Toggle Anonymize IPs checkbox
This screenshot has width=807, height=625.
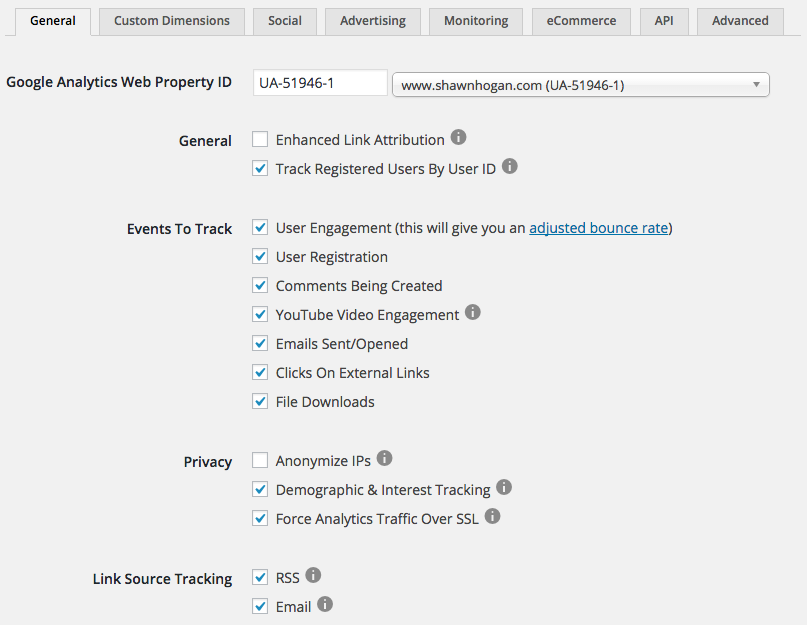tap(260, 461)
